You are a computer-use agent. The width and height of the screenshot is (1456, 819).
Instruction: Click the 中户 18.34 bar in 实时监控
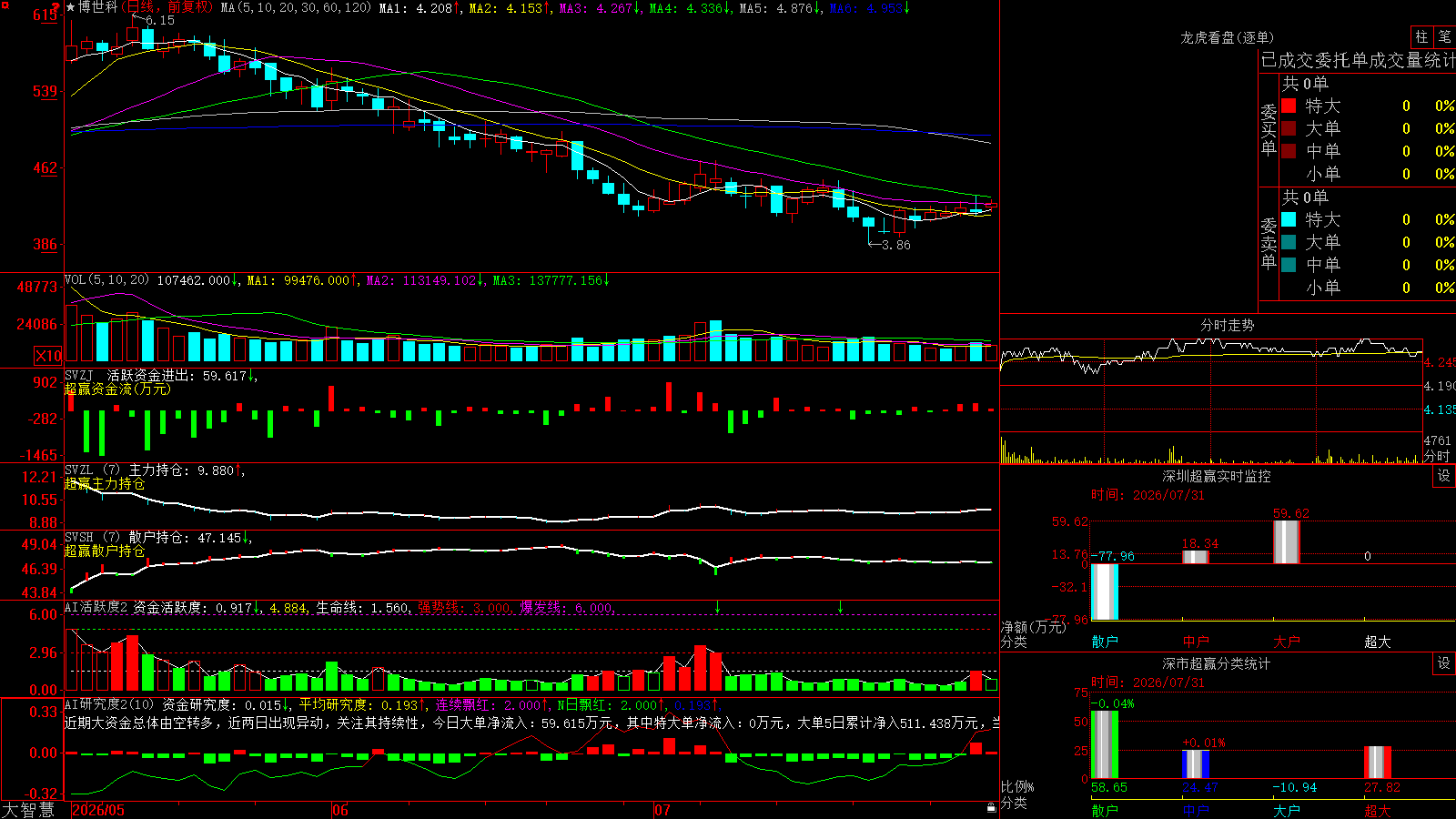(1196, 557)
